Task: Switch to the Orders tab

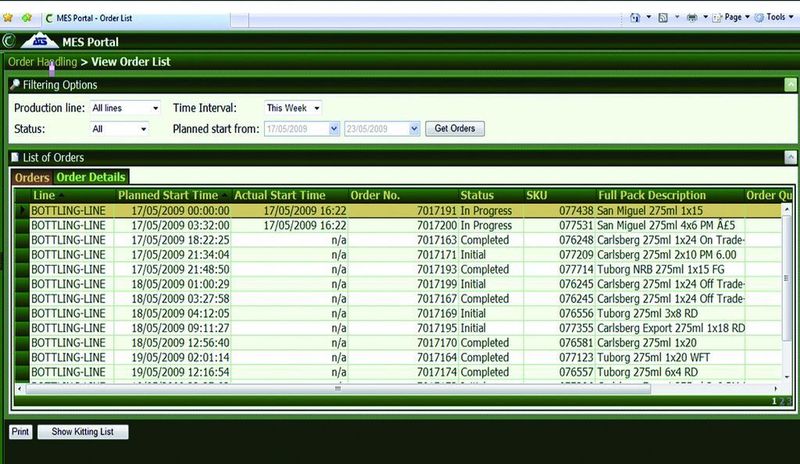Action: pyautogui.click(x=32, y=178)
